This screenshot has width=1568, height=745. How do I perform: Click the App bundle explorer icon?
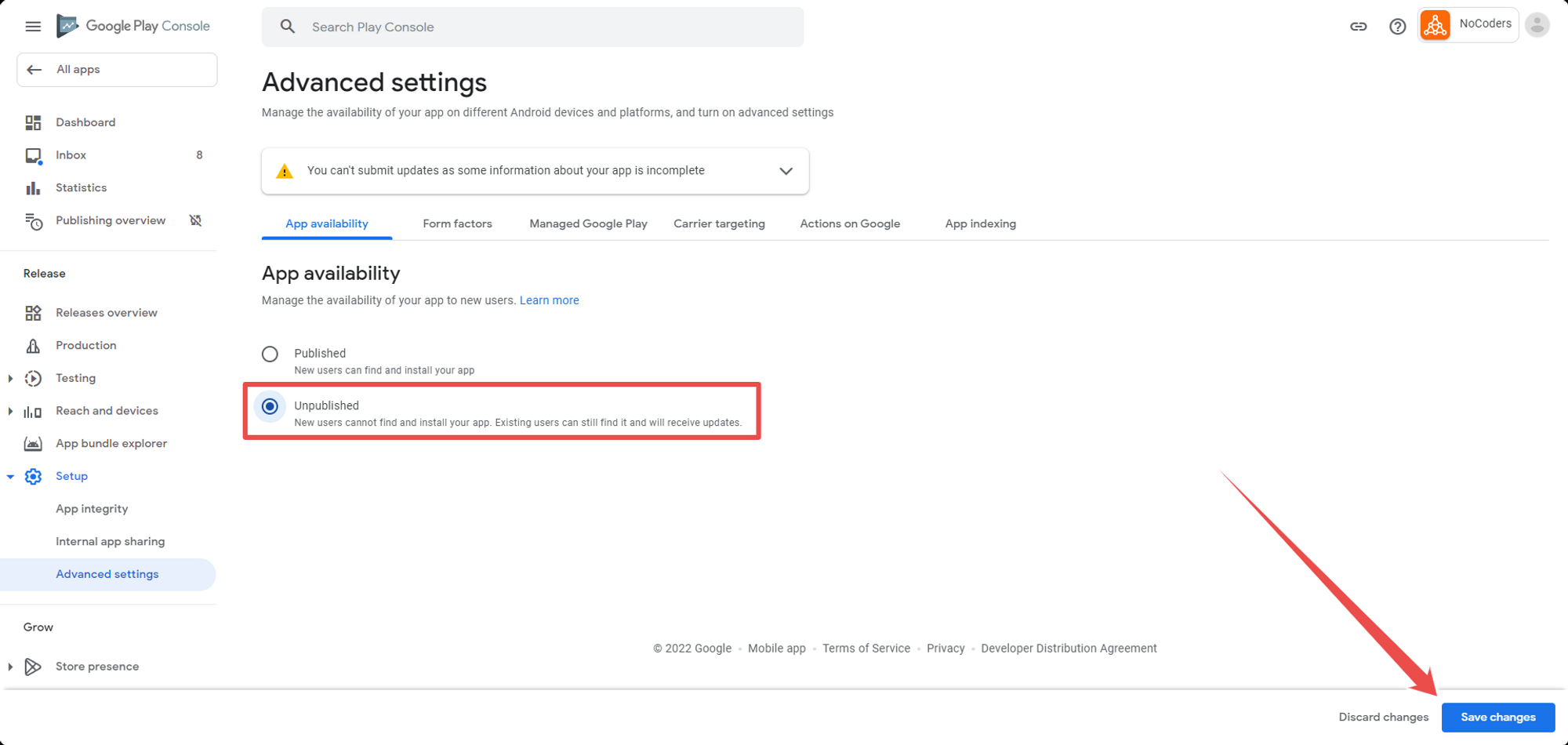point(33,444)
